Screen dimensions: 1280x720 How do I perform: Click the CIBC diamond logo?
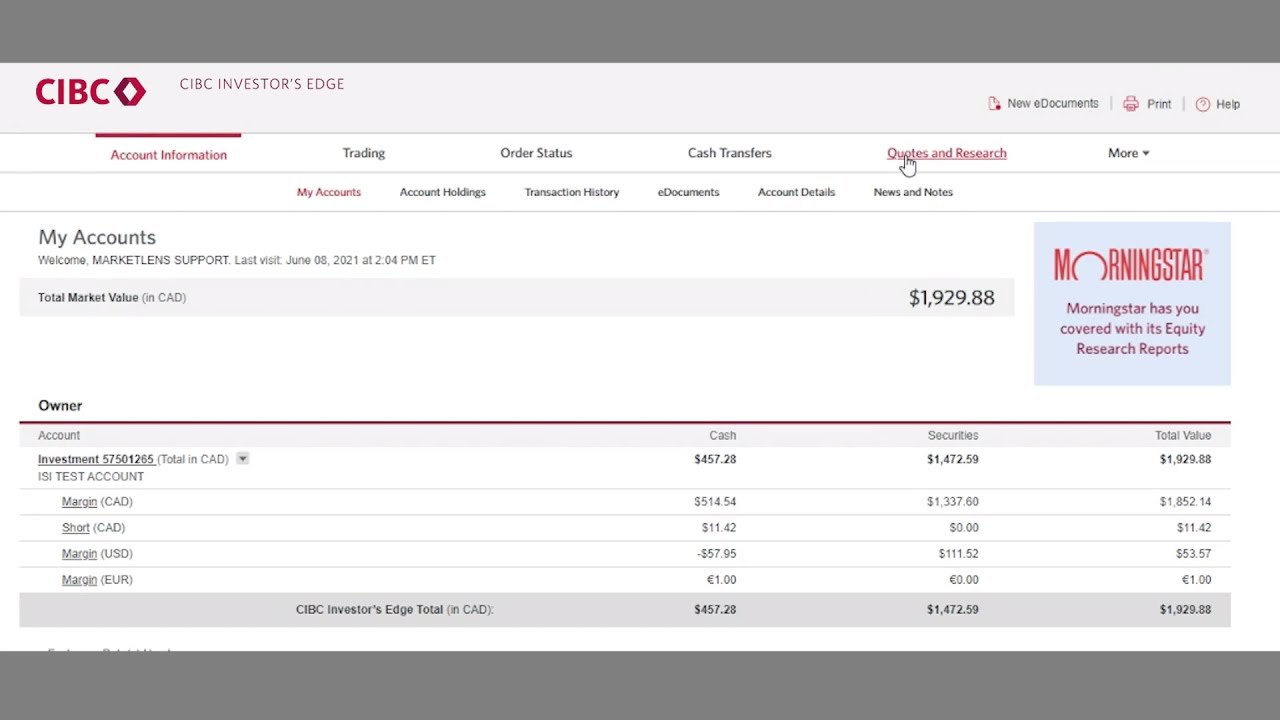tap(91, 92)
